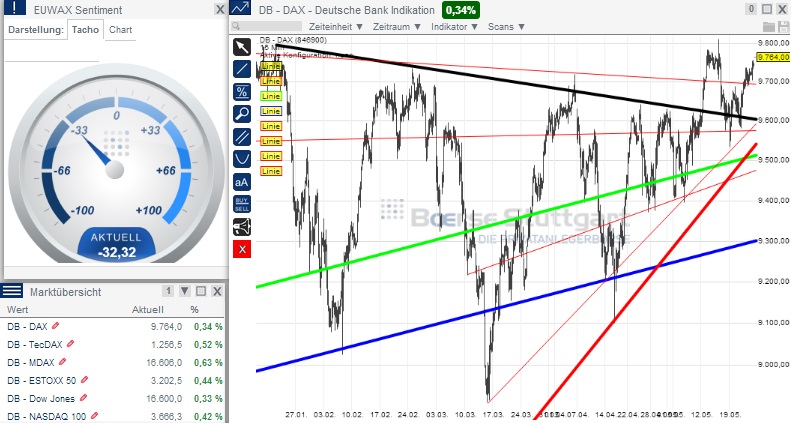
Task: Click the 1 counter button in Marktübersicht header
Action: (168, 291)
